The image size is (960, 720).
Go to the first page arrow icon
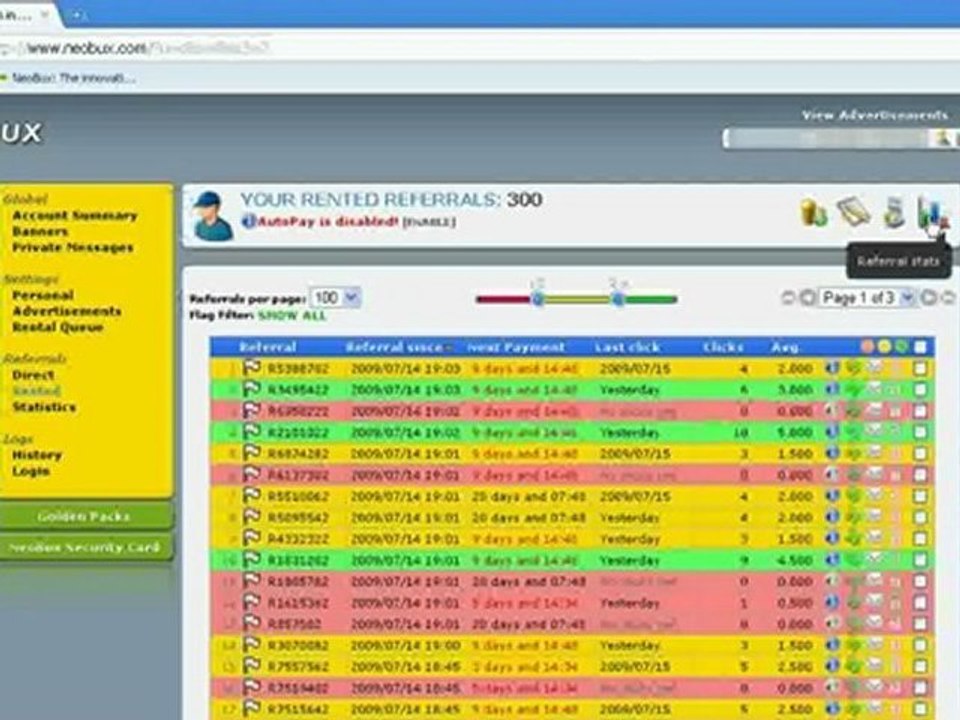tap(788, 298)
